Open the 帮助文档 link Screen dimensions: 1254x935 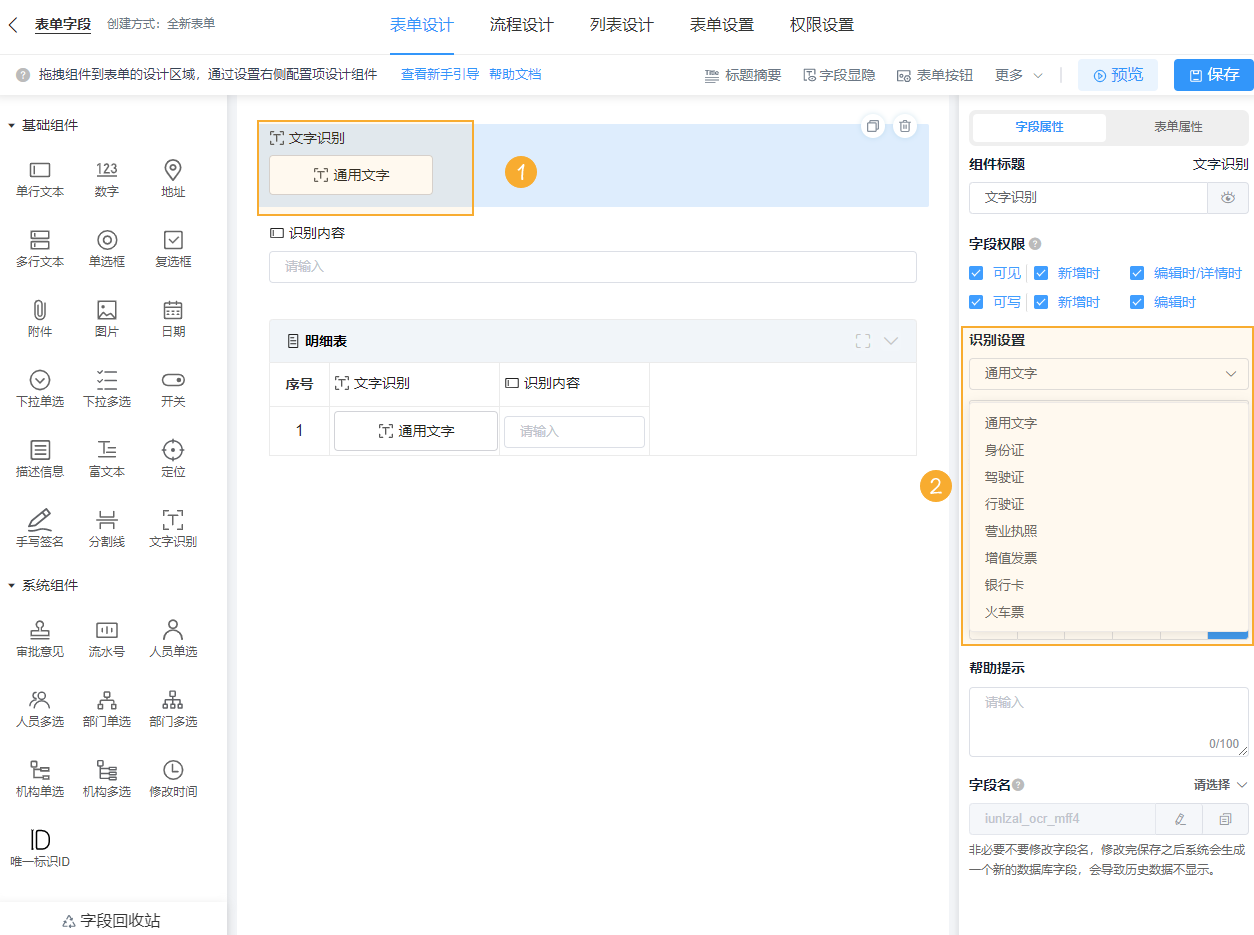[x=516, y=74]
